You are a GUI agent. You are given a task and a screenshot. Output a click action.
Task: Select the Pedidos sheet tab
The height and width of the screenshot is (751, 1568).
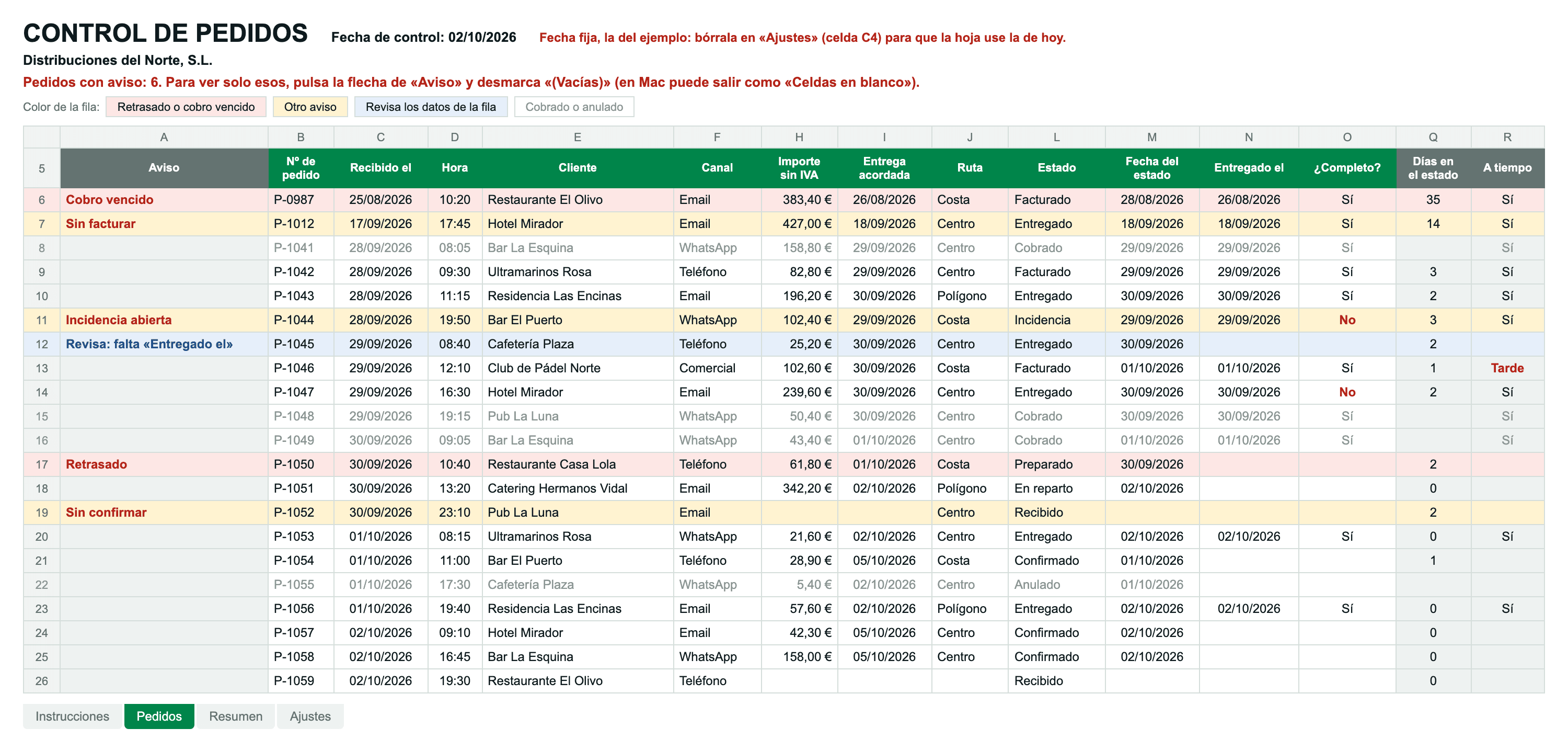click(x=159, y=715)
